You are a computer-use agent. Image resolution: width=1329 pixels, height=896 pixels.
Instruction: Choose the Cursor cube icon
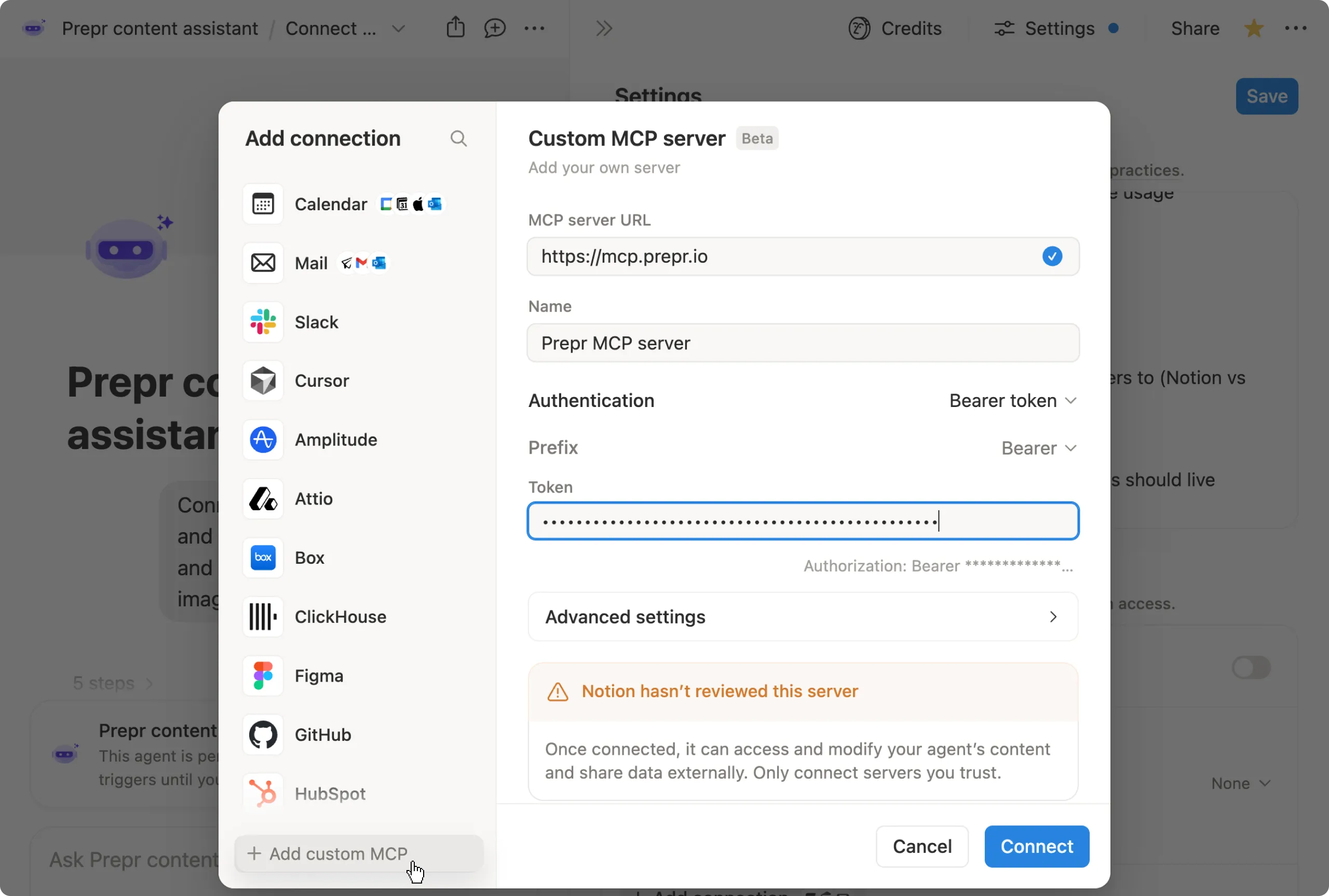(263, 381)
